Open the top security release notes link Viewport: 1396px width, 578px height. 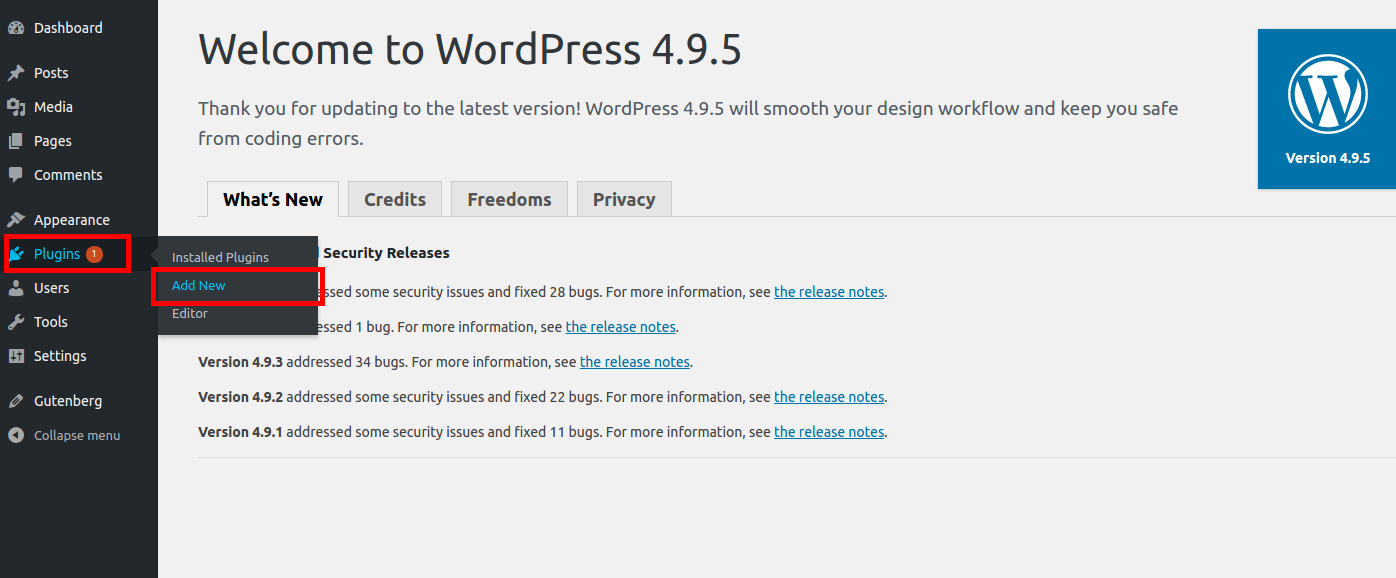click(x=829, y=292)
